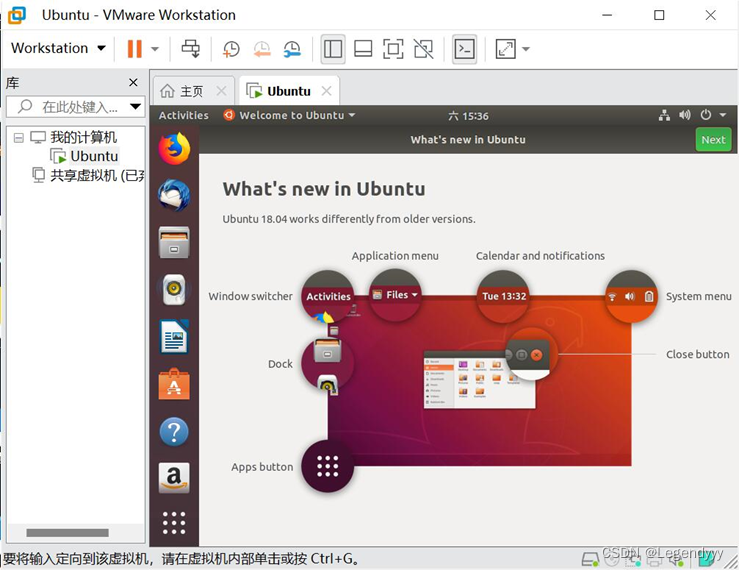Open Ubuntu Software from the dock

pos(174,384)
